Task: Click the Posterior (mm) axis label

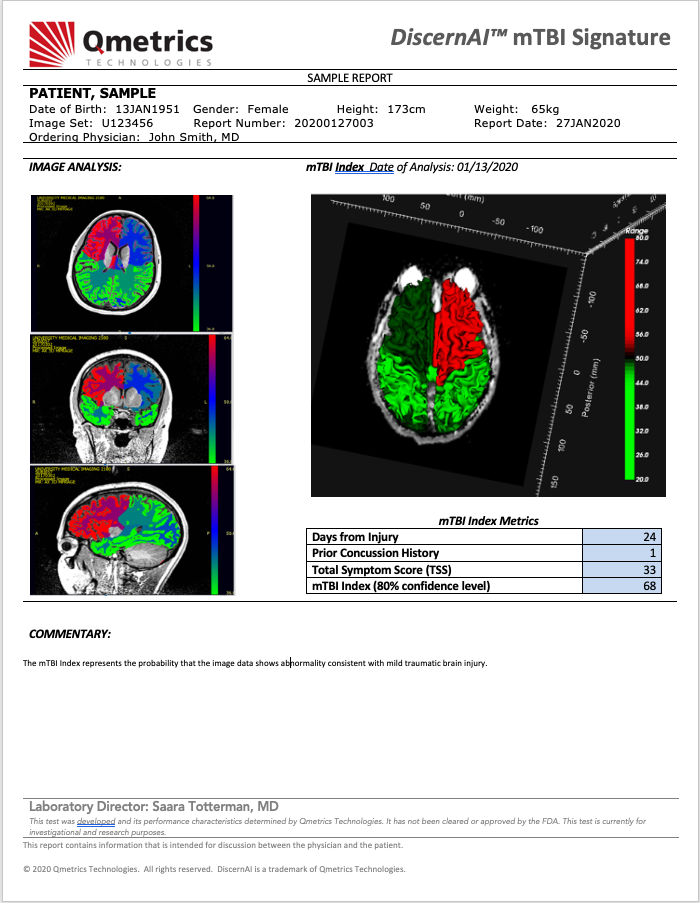Action: [x=589, y=388]
